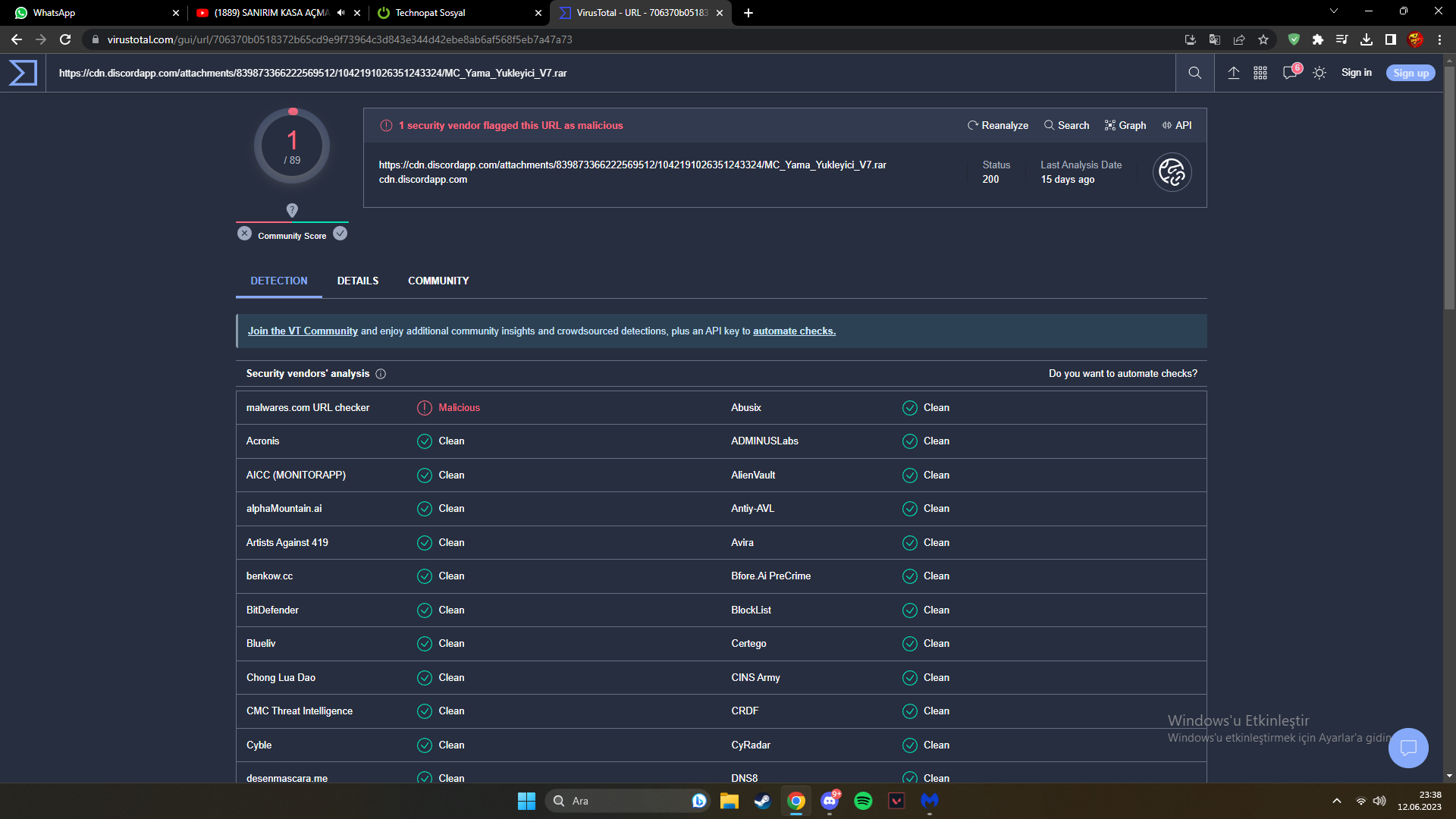Show hidden system tray icons
This screenshot has height=819, width=1456.
[x=1337, y=801]
